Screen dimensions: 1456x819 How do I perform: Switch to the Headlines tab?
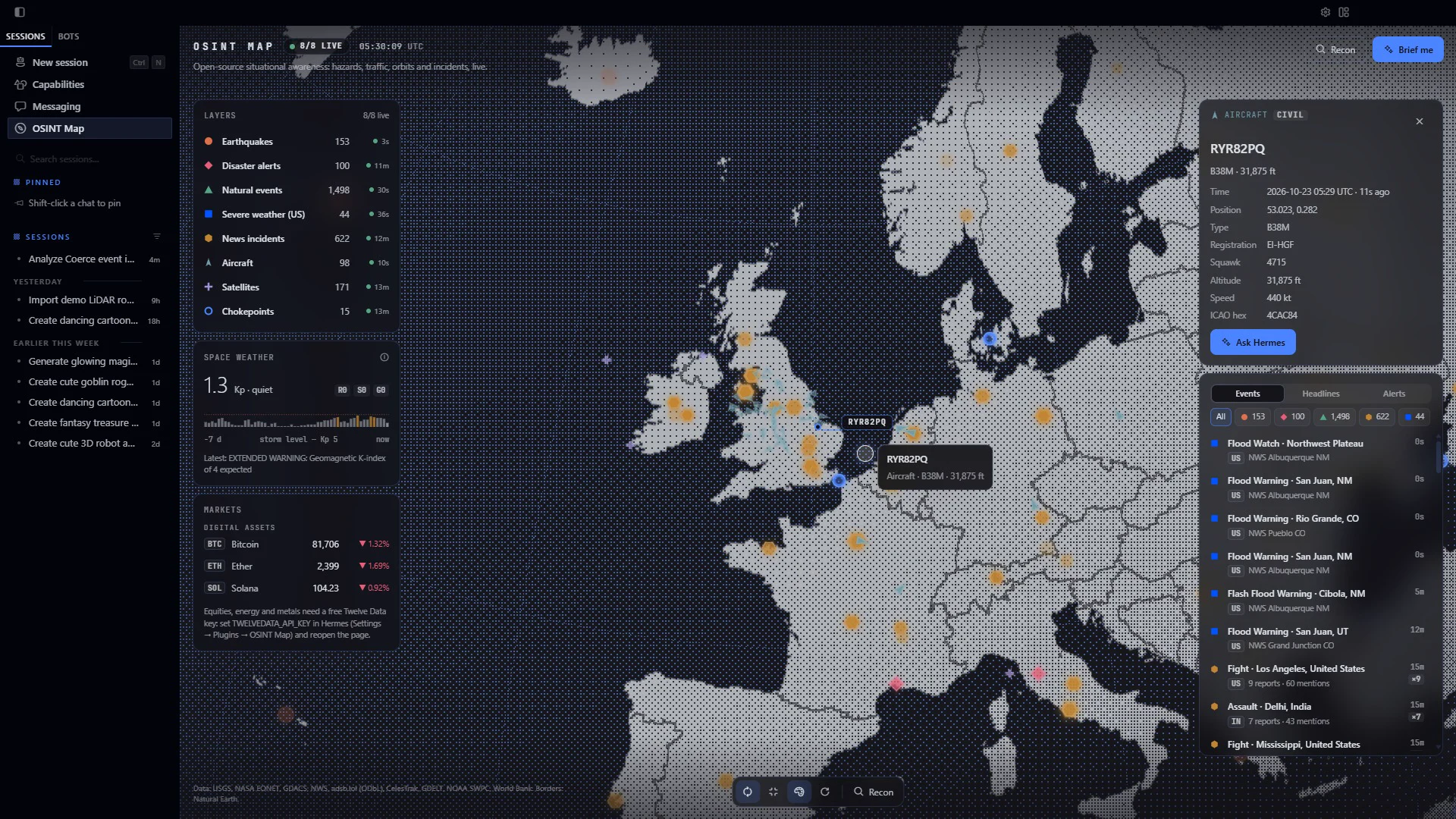click(x=1321, y=394)
